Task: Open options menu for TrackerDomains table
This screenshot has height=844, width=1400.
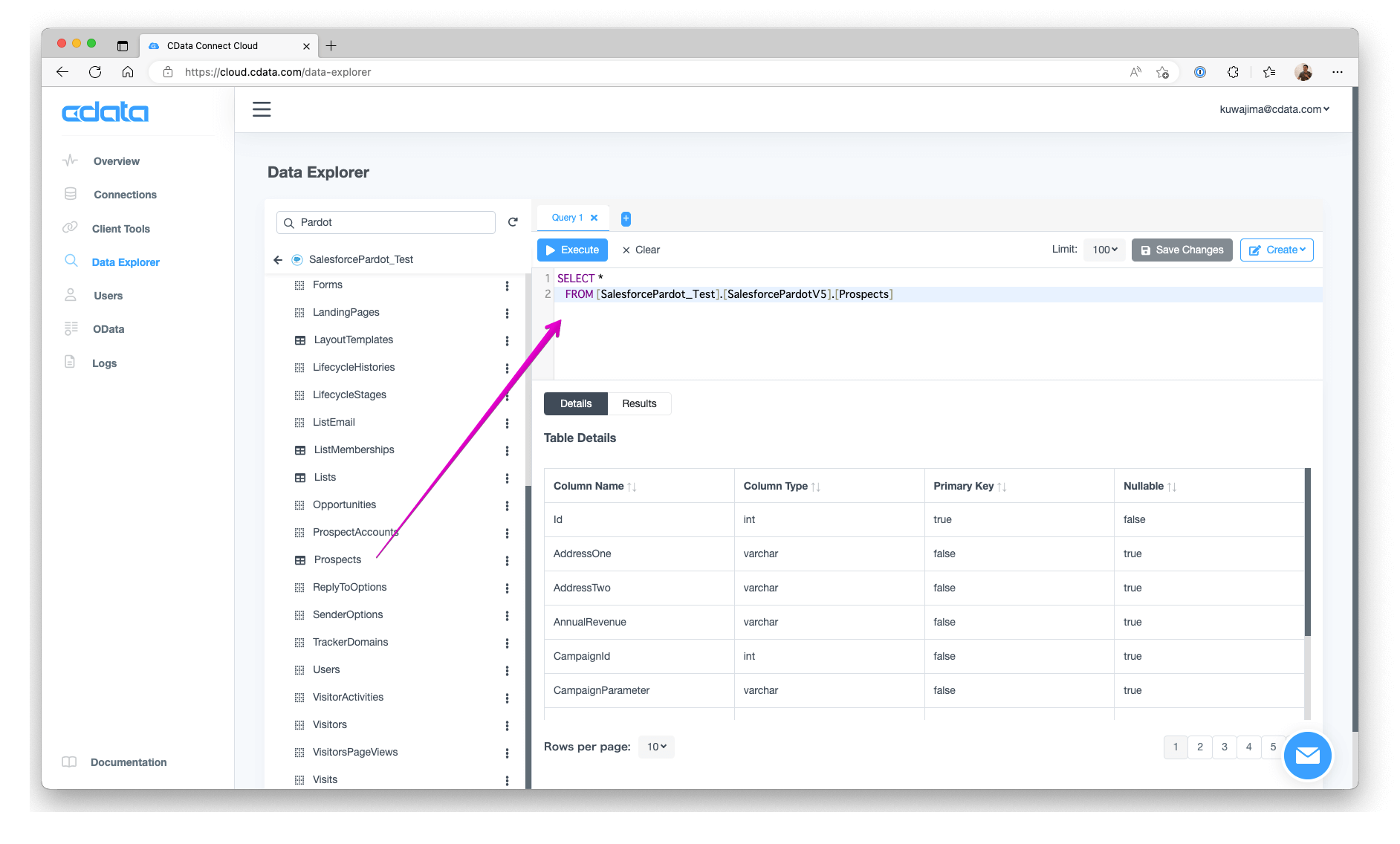Action: [x=507, y=643]
